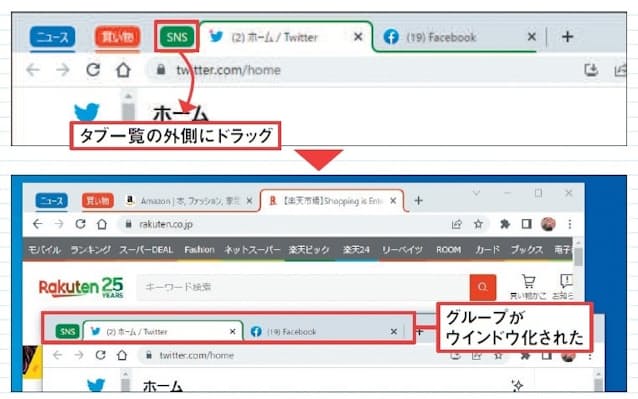Open the スーパーDEAL link in Rakuten nav bar
Screen dimensions: 638x399
click(x=146, y=249)
